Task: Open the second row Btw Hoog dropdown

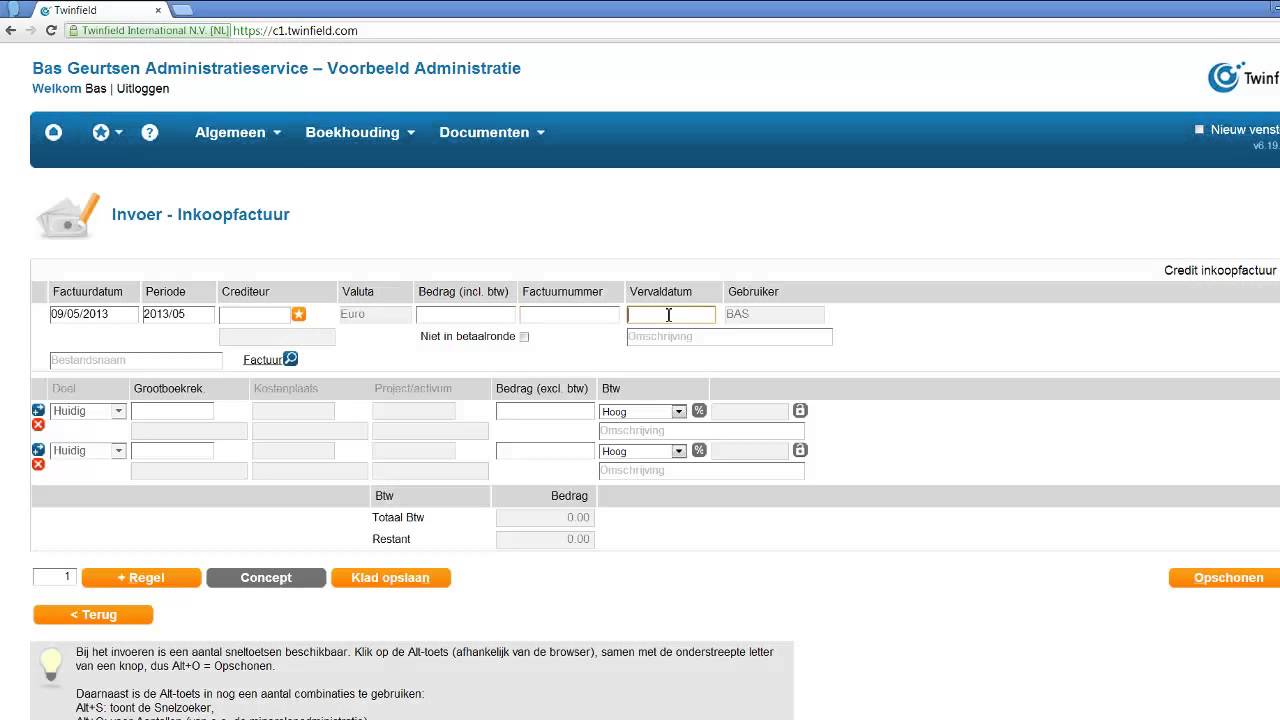Action: [x=643, y=452]
